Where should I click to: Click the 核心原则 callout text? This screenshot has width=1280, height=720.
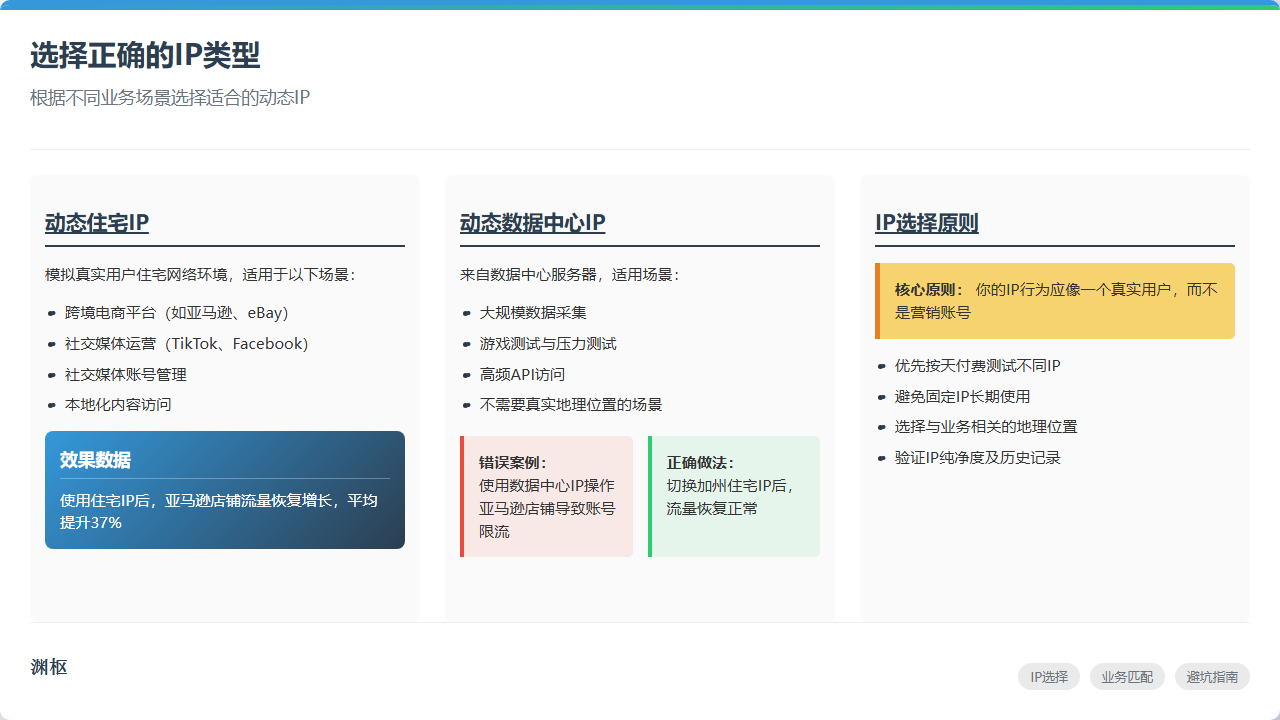(1056, 301)
